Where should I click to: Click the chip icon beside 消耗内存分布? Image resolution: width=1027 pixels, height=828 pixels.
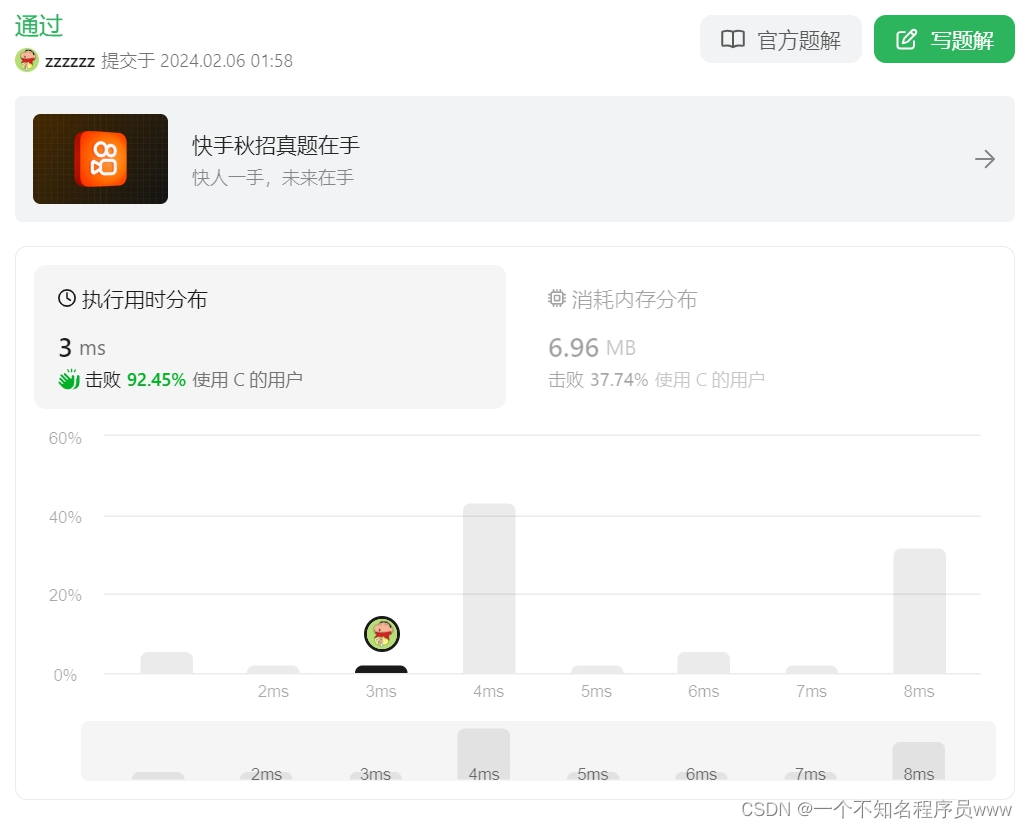click(556, 299)
